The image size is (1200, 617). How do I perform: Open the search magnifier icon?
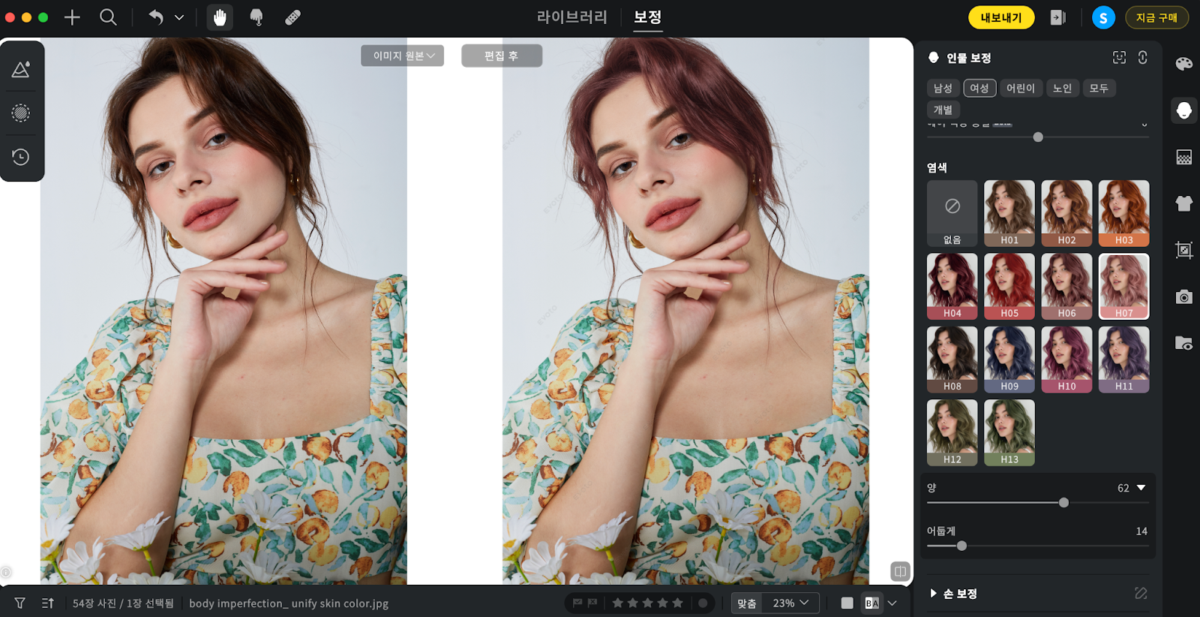pos(108,17)
